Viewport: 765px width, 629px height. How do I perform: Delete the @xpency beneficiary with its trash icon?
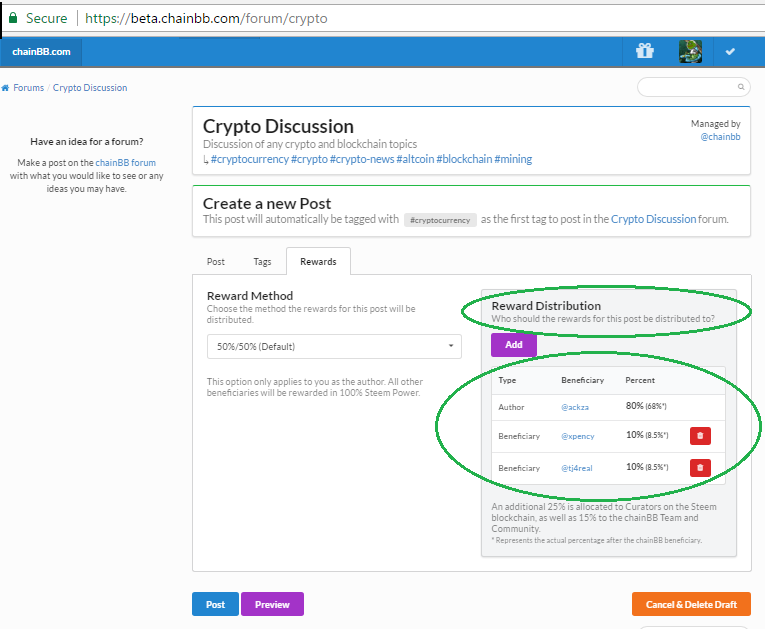(700, 436)
